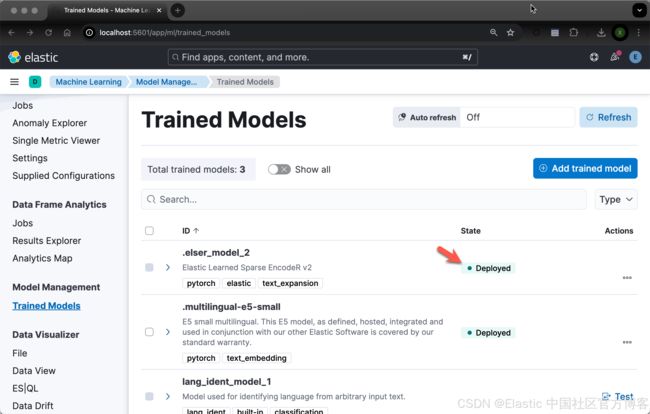
Task: Click the Refresh button
Action: coord(608,117)
